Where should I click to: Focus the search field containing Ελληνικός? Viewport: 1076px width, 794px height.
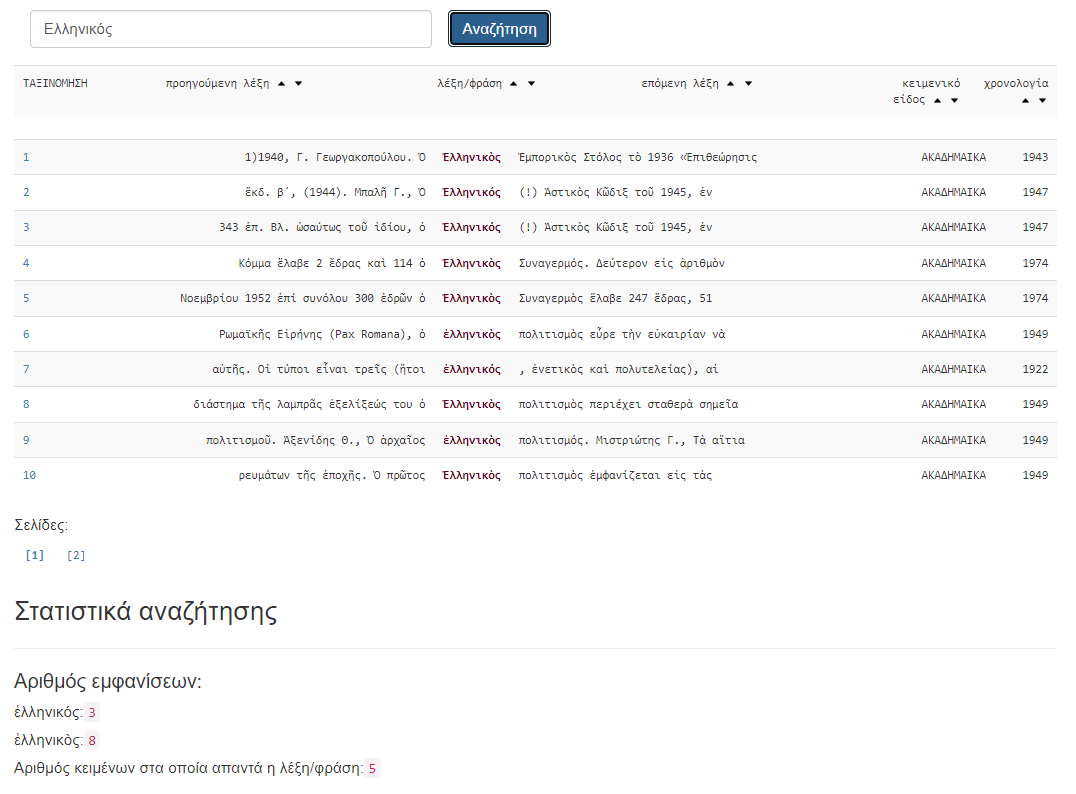[231, 29]
